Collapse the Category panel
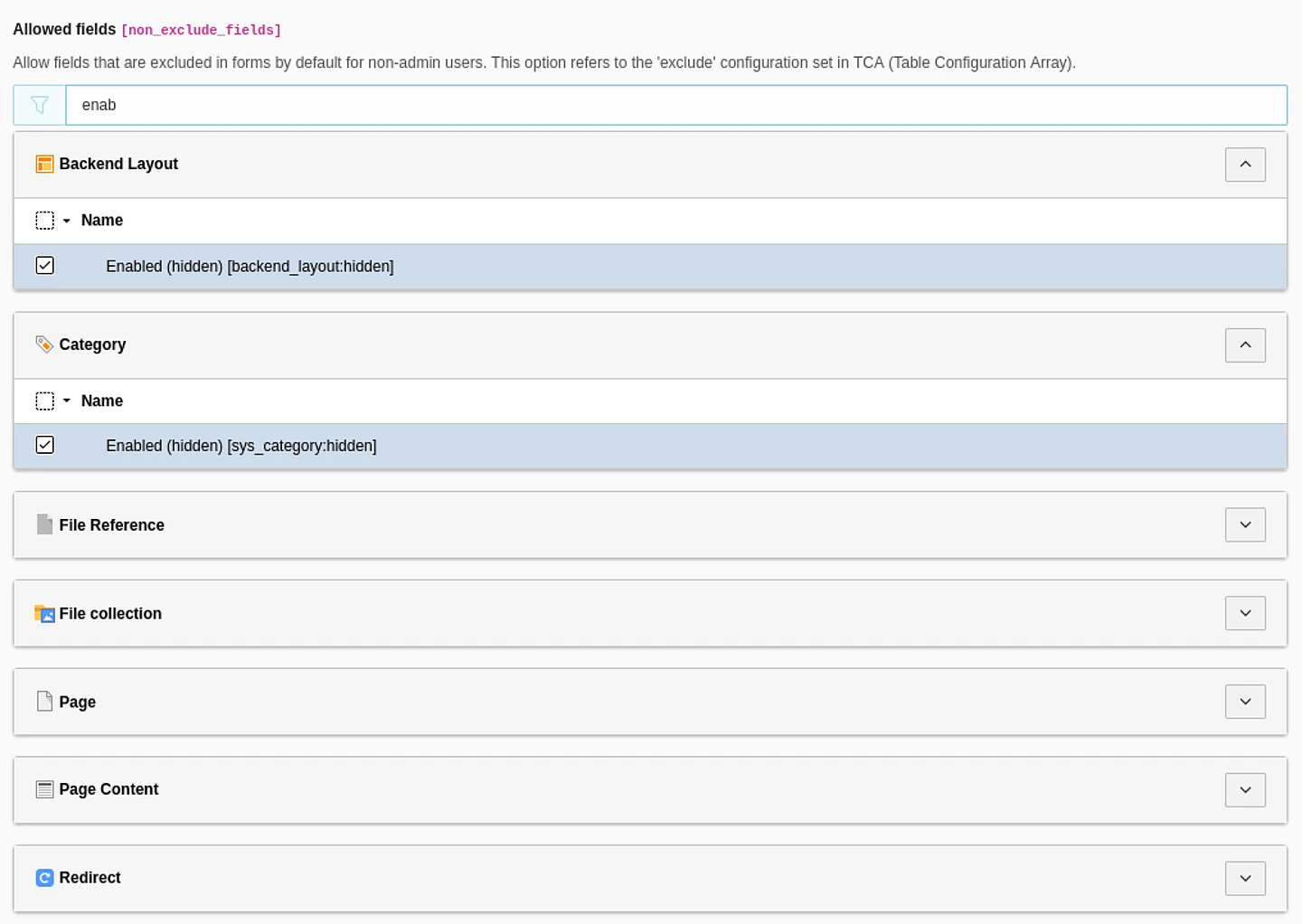The height and width of the screenshot is (924, 1302). [1245, 345]
